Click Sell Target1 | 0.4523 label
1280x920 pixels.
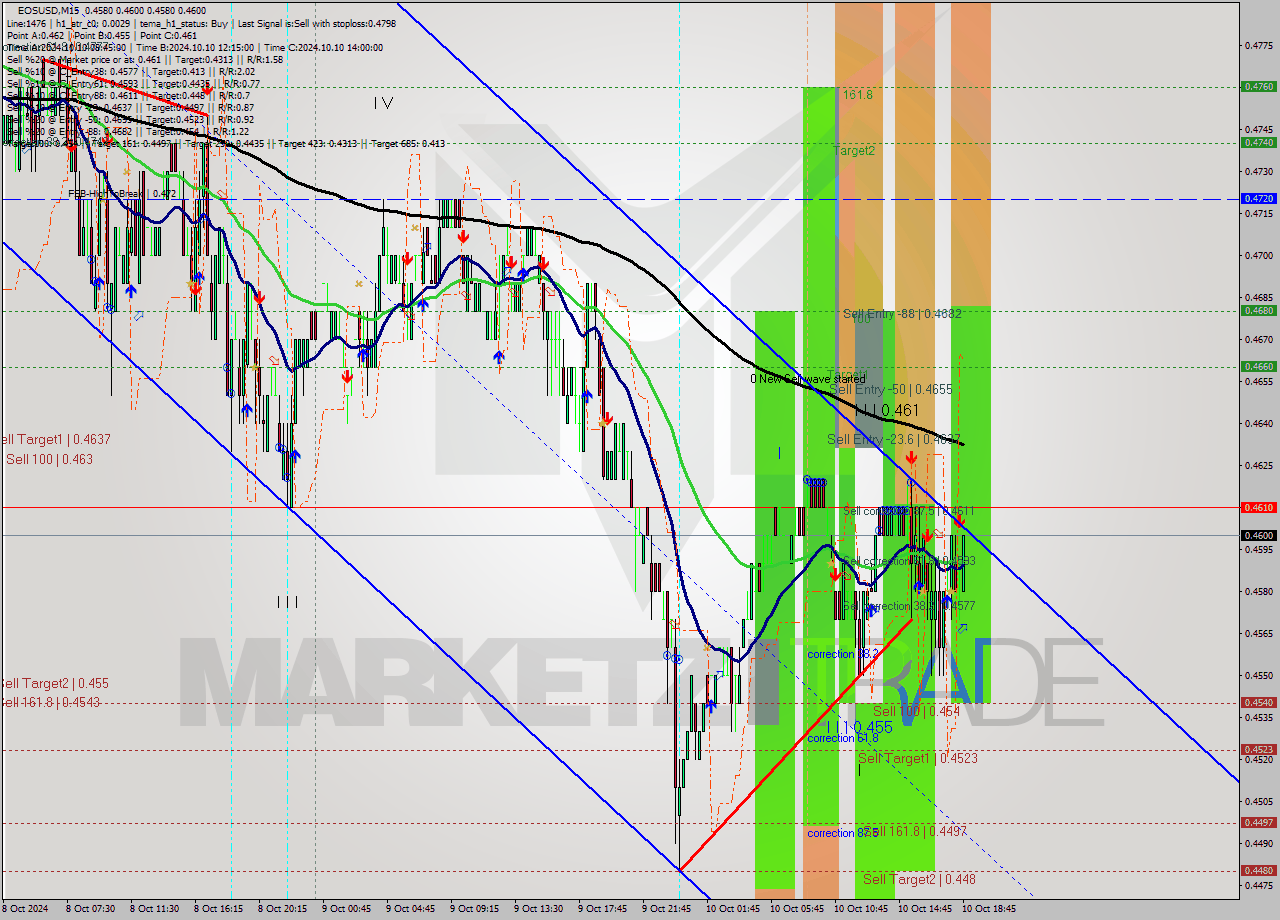[x=918, y=758]
